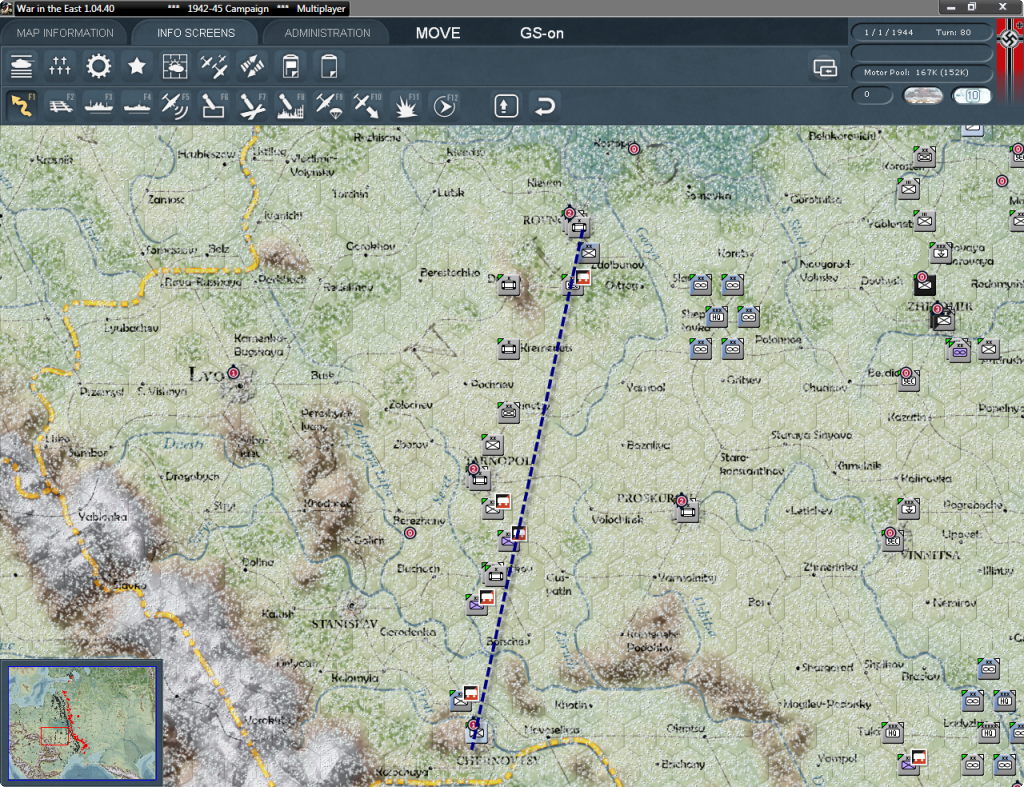Viewport: 1024px width, 787px height.
Task: Click the toggle windows icon
Action: 825,67
